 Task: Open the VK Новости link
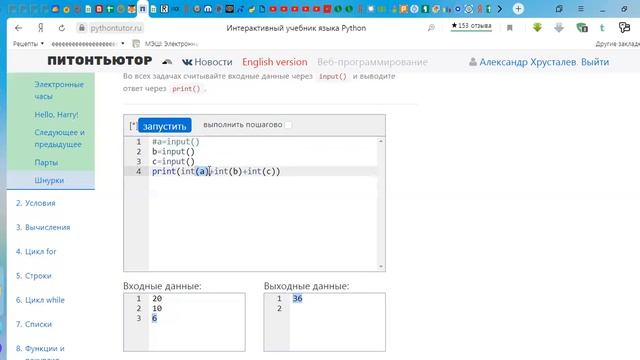[207, 62]
